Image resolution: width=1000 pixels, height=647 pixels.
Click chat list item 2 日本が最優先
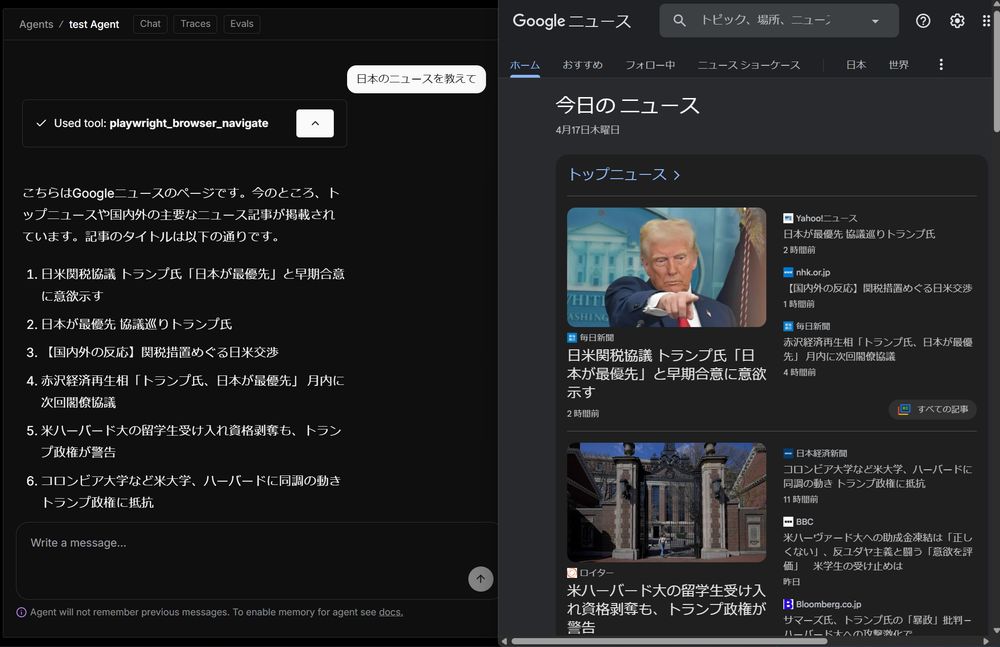tap(136, 324)
